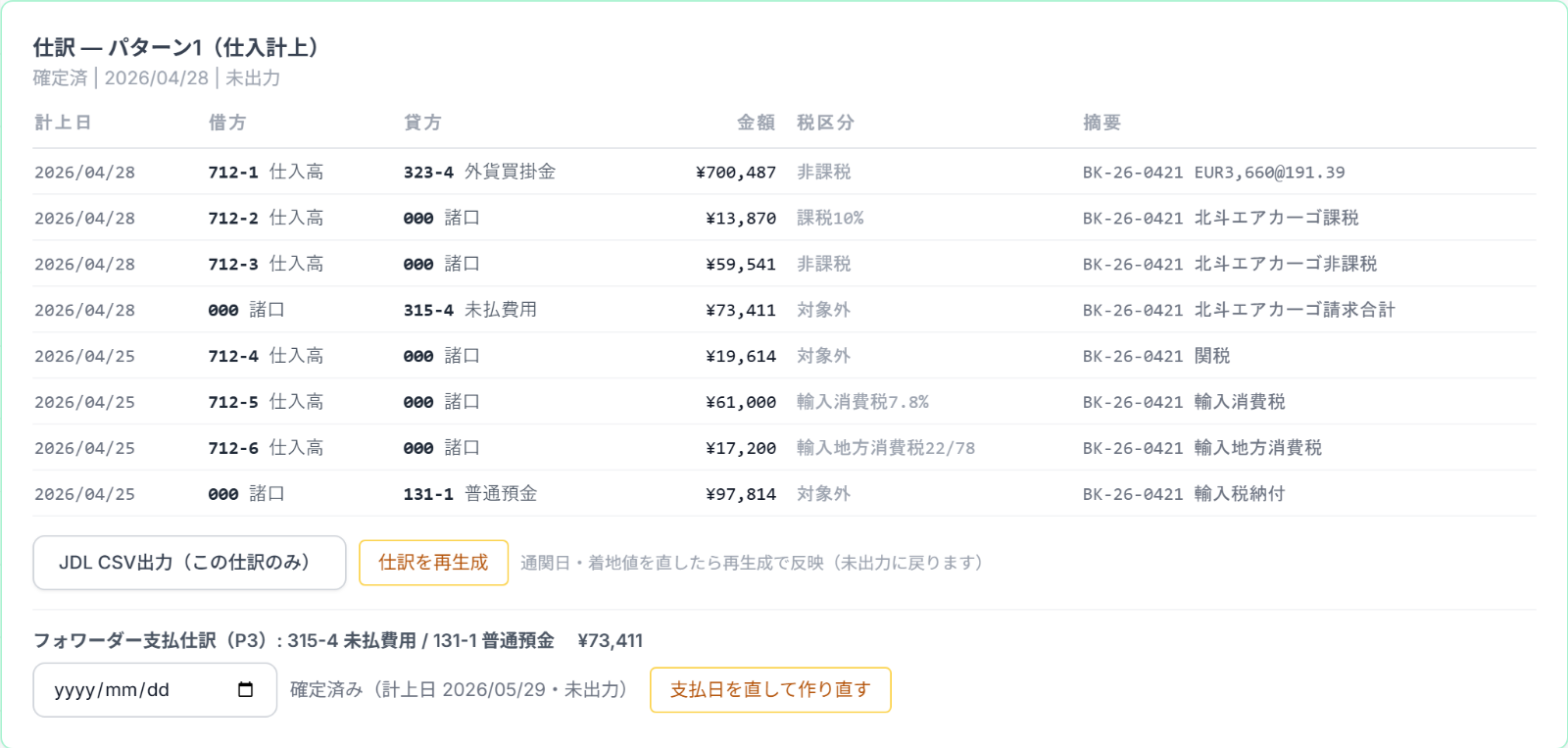Viewport: 1568px width, 748px height.
Task: Click summary 北斗エアカーゴ請求合計
Action: point(1295,311)
